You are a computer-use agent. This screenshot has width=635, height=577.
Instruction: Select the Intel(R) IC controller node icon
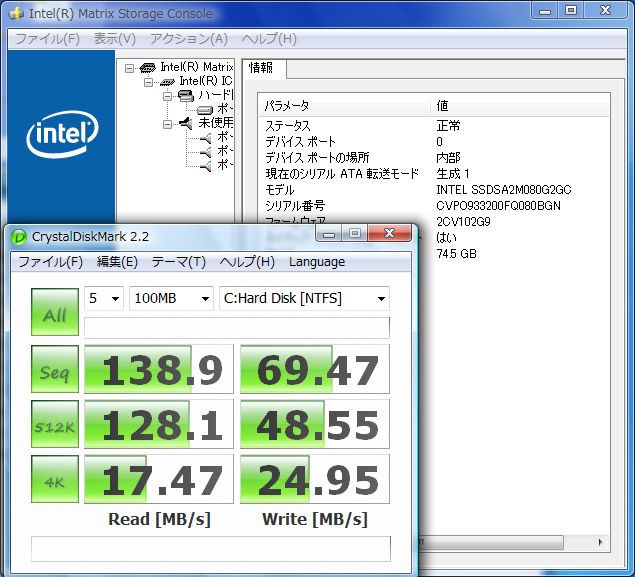pyautogui.click(x=167, y=82)
